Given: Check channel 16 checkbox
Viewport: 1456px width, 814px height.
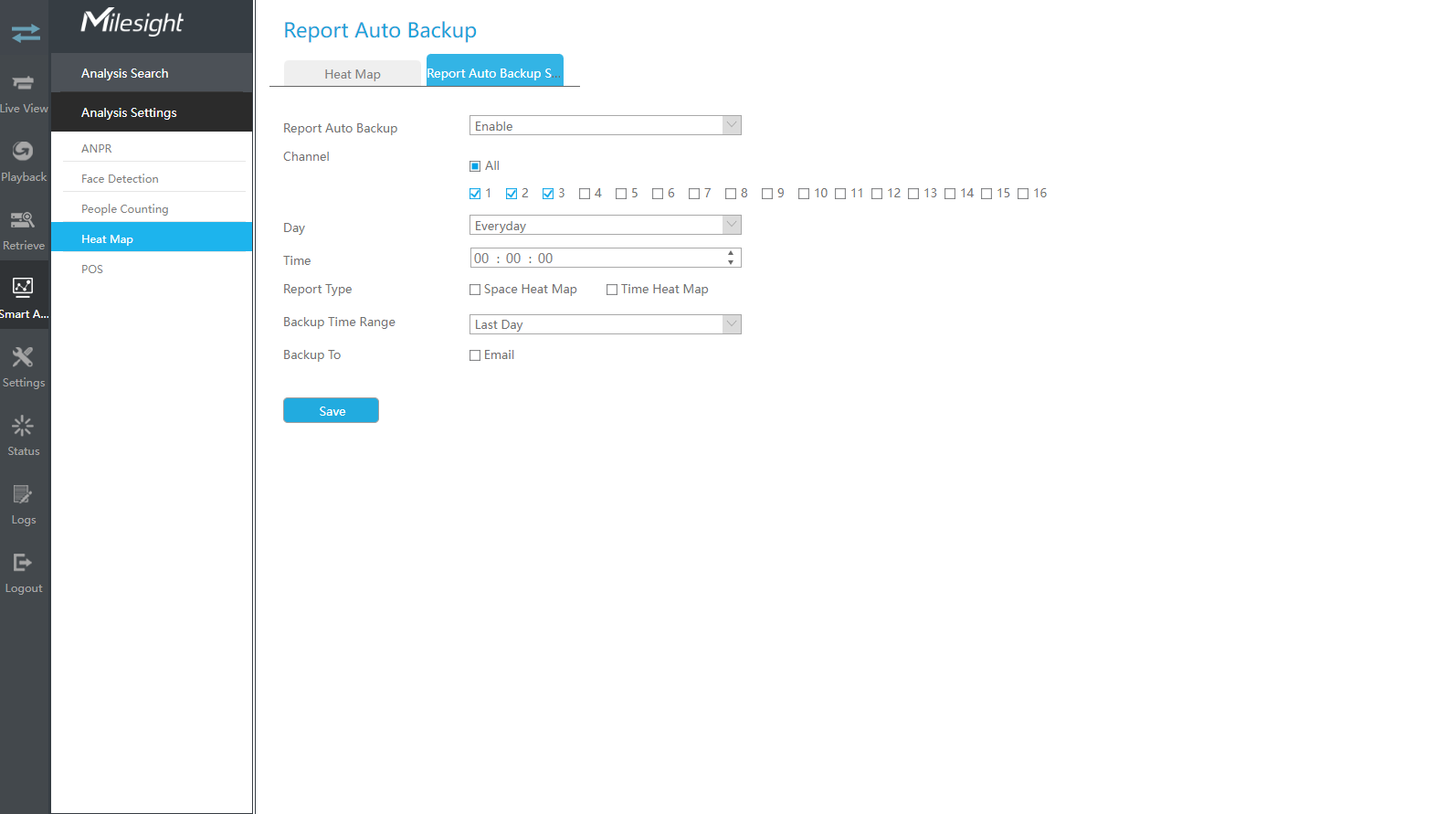Looking at the screenshot, I should pyautogui.click(x=1023, y=194).
